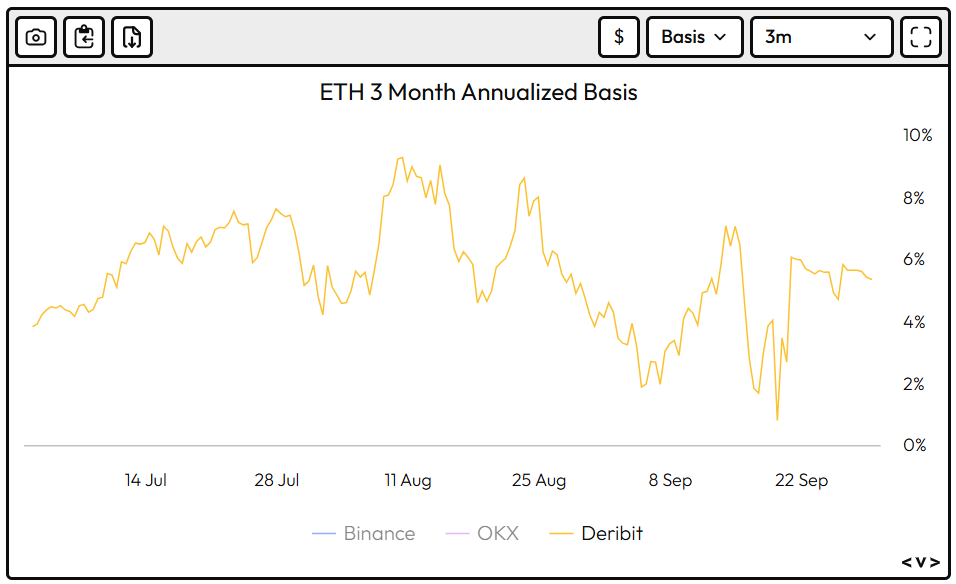Click the Binance legend line swatch

[x=324, y=534]
